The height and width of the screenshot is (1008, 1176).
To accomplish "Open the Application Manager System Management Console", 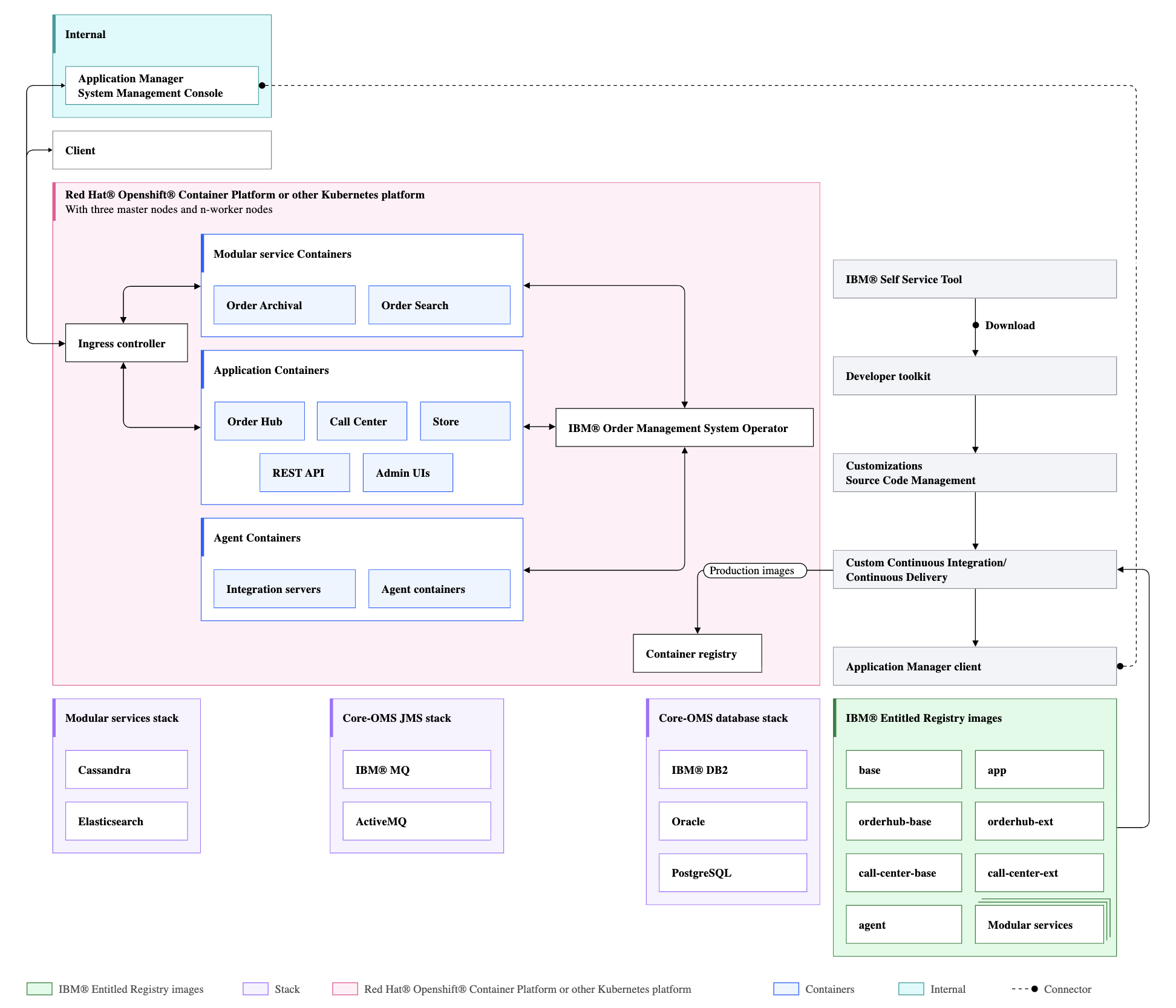I will point(161,85).
